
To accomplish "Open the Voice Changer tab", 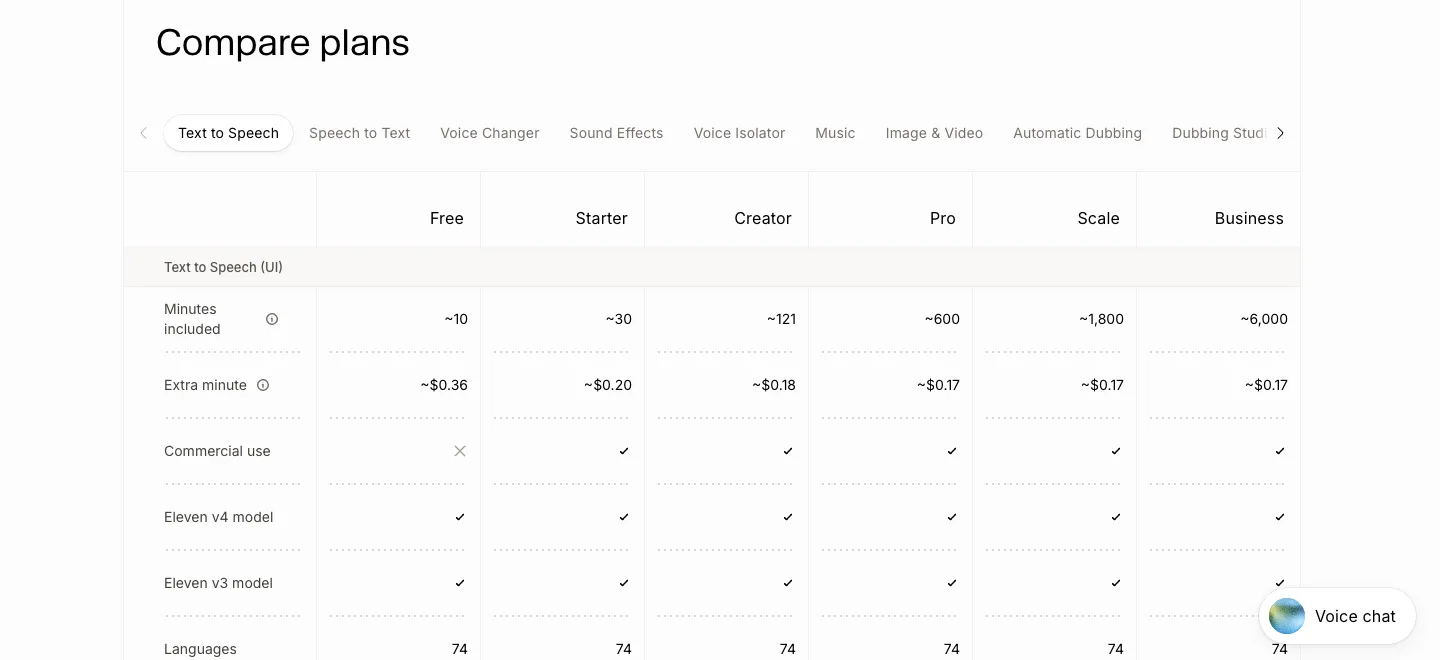I will (x=490, y=133).
